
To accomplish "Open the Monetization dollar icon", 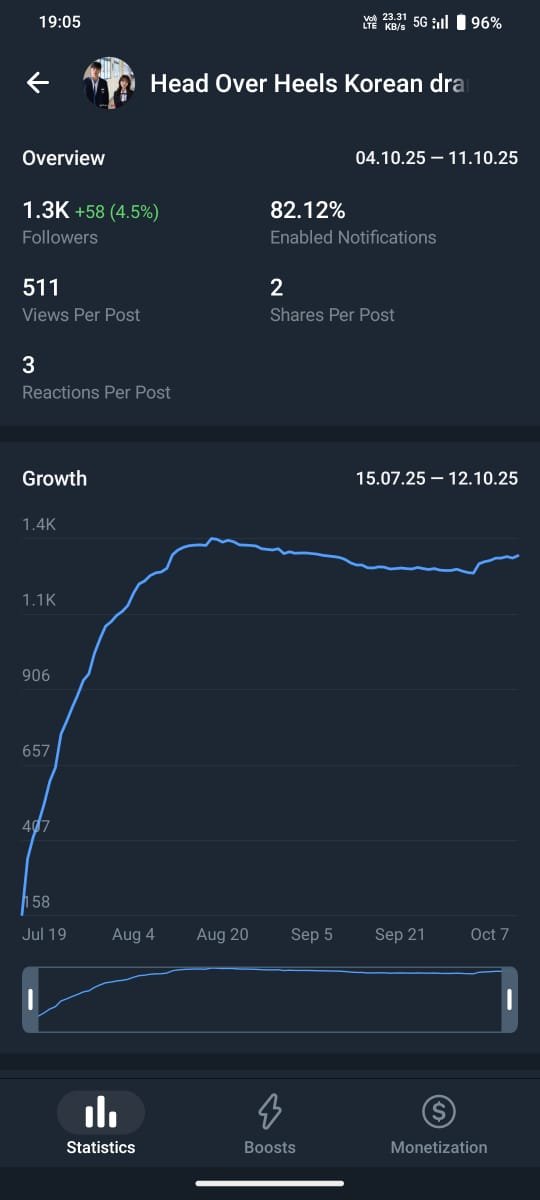I will click(439, 1111).
